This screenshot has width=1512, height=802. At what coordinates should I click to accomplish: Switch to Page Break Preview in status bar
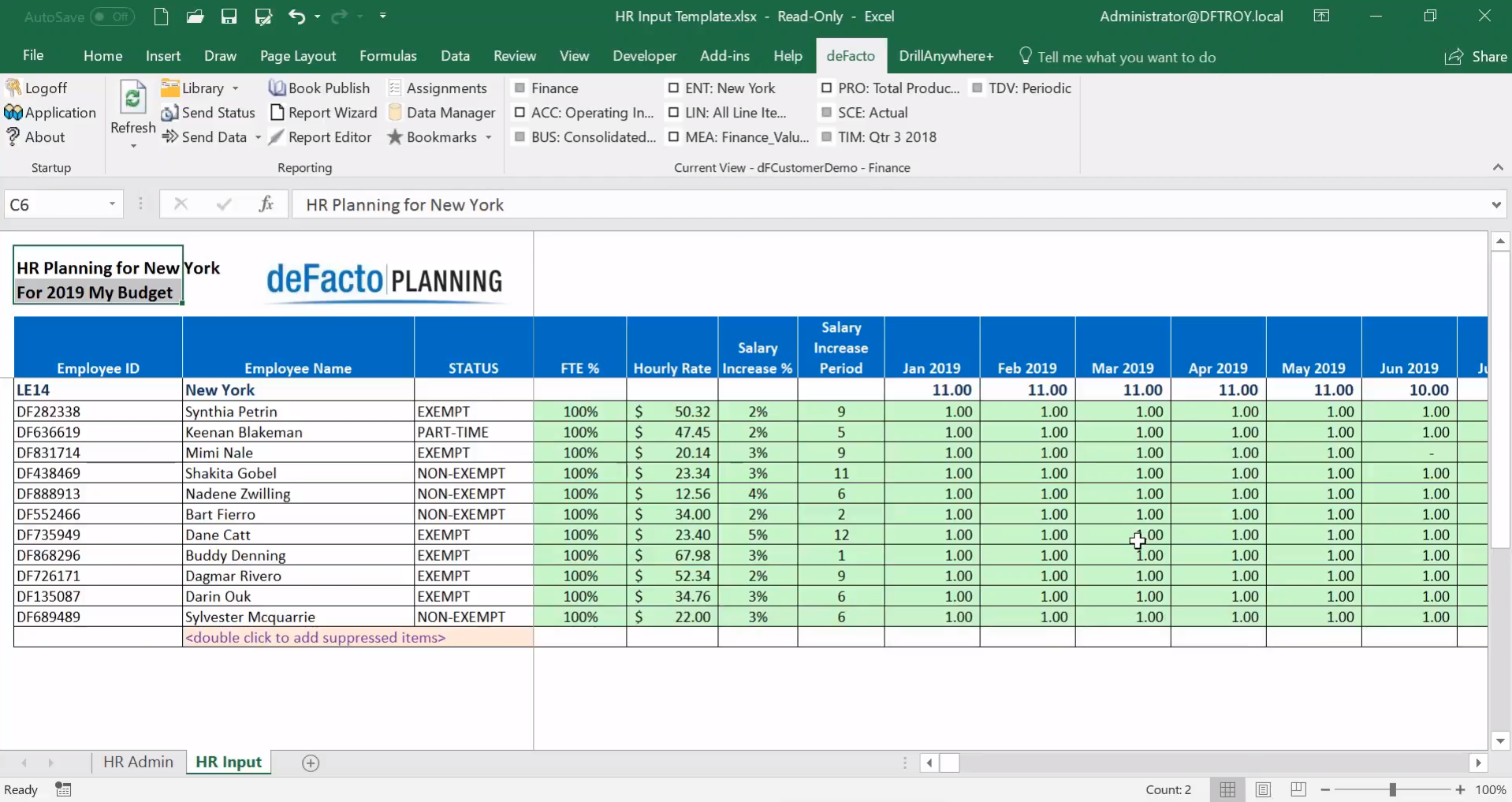[x=1298, y=789]
